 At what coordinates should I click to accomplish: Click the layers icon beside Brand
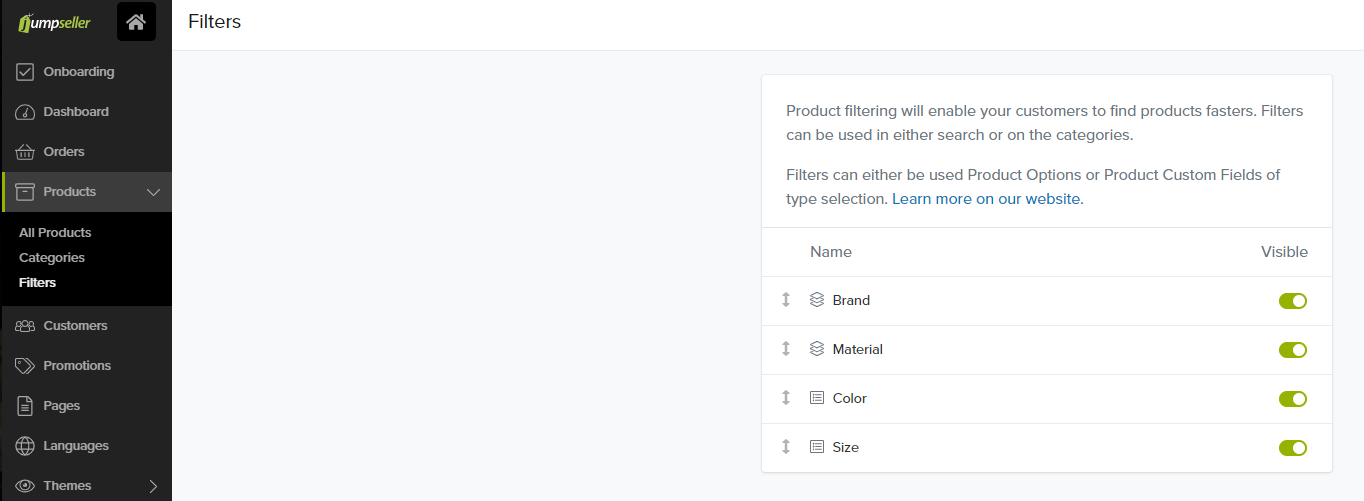point(817,300)
